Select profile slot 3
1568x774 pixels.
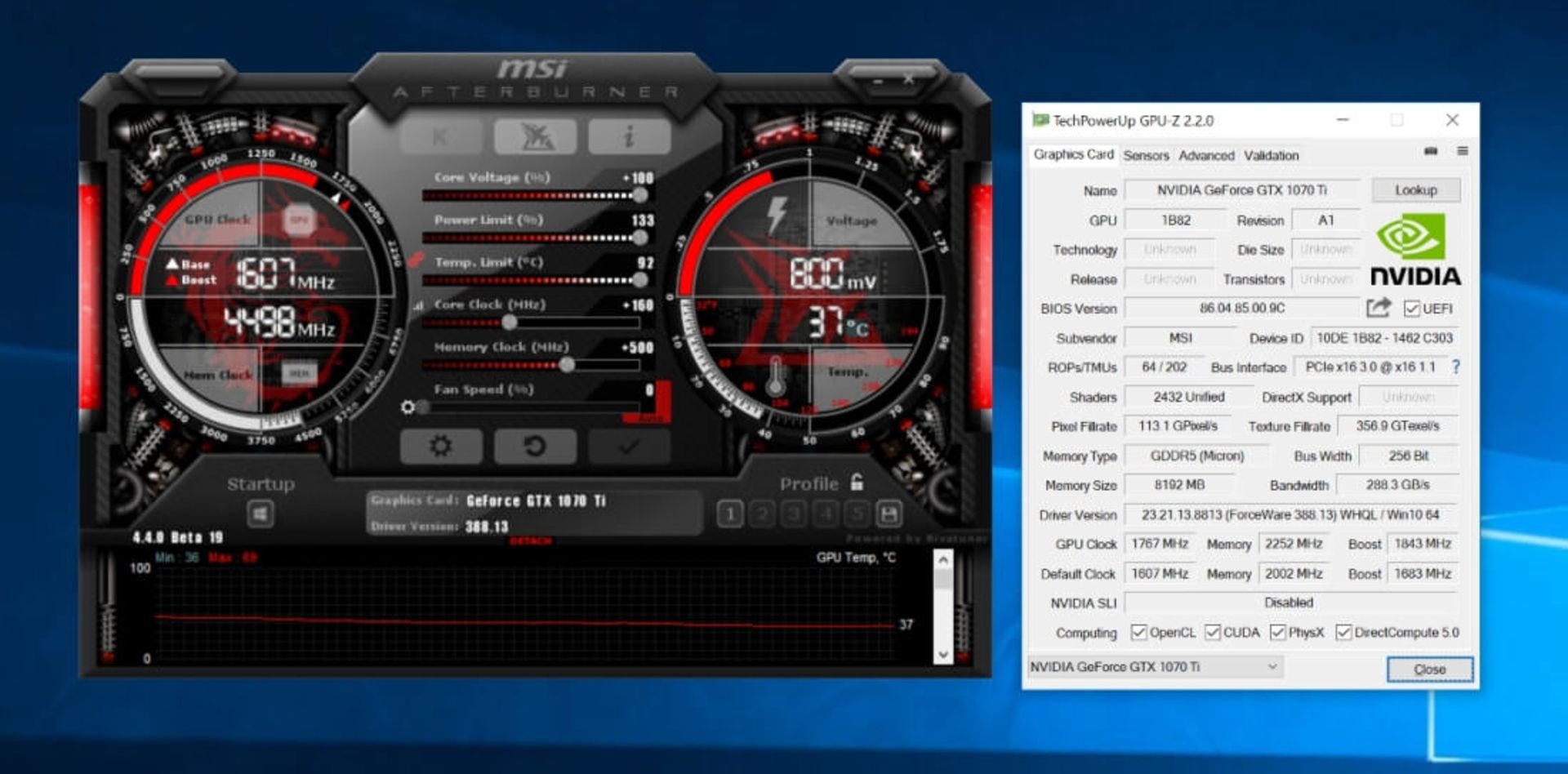coord(794,514)
